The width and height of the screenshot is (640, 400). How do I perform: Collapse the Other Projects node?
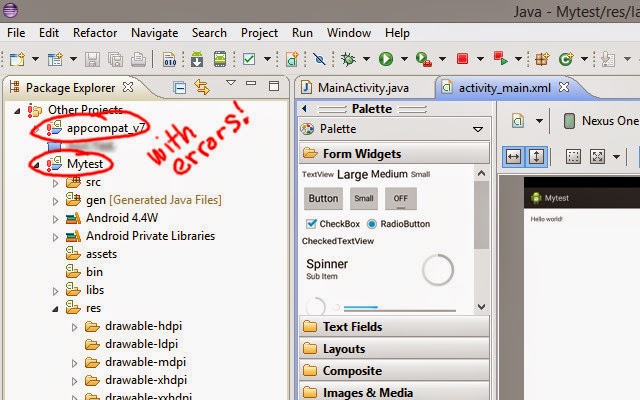point(17,111)
